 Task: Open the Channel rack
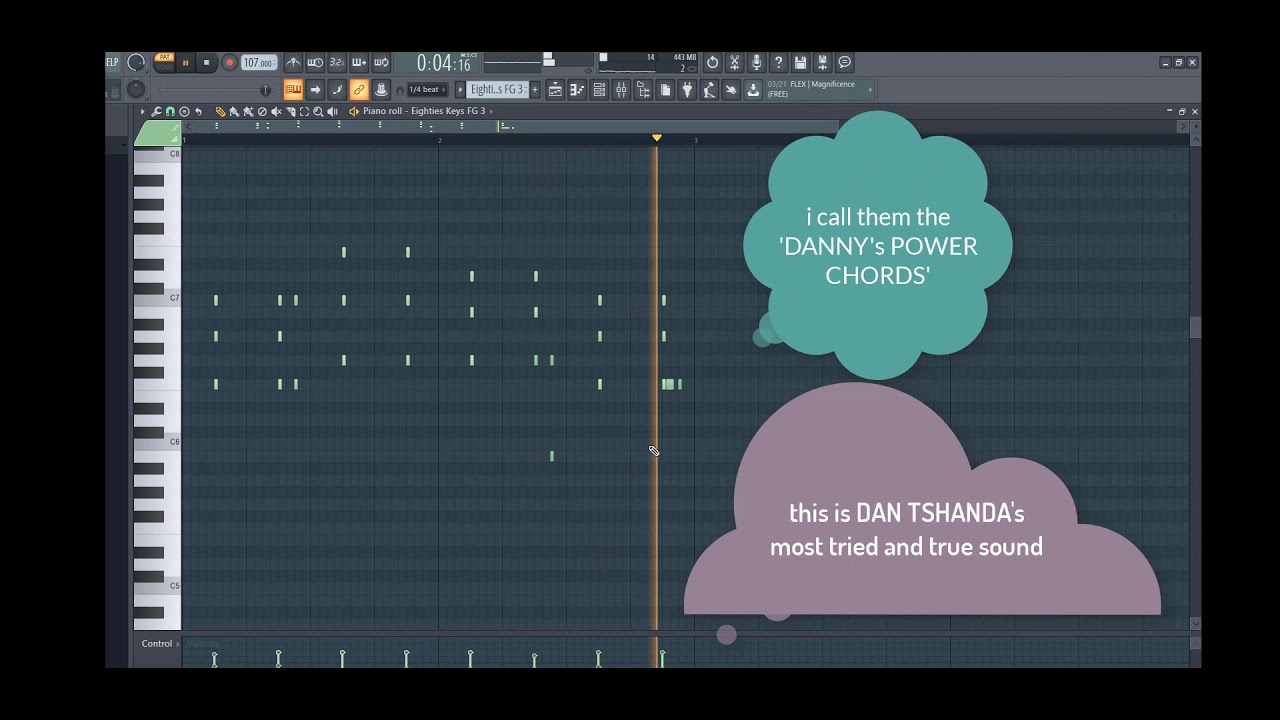tap(599, 90)
